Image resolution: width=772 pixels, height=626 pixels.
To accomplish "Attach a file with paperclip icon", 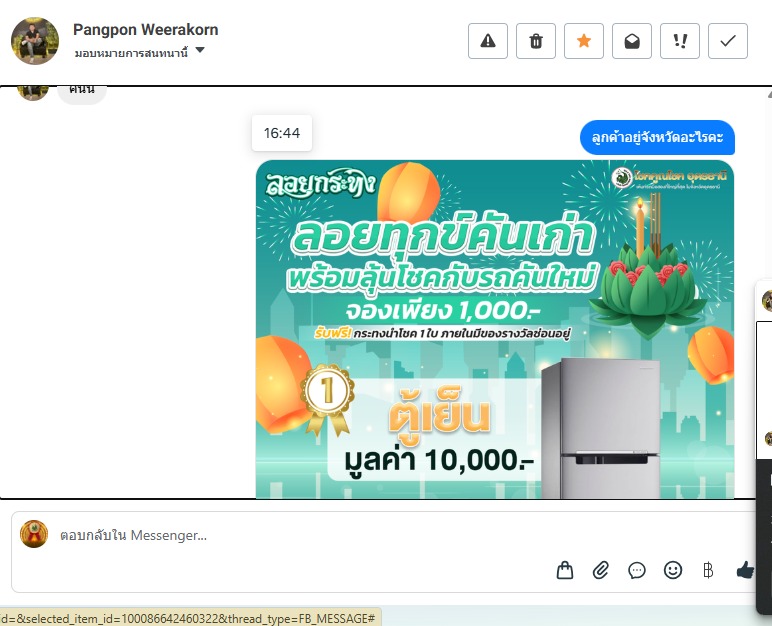I will click(x=601, y=570).
